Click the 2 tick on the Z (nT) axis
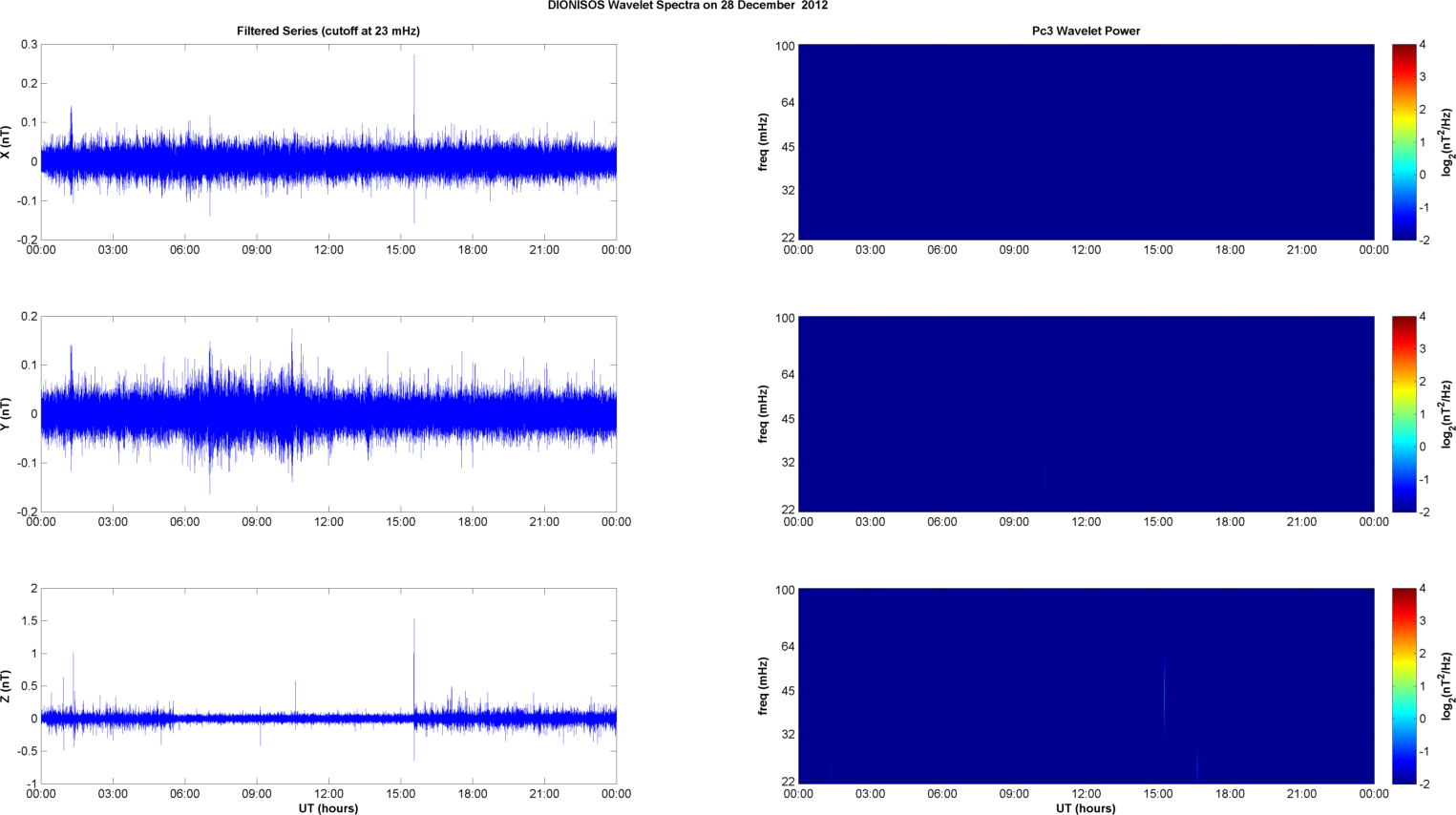Viewport: 1456px width, 815px height. pyautogui.click(x=34, y=589)
